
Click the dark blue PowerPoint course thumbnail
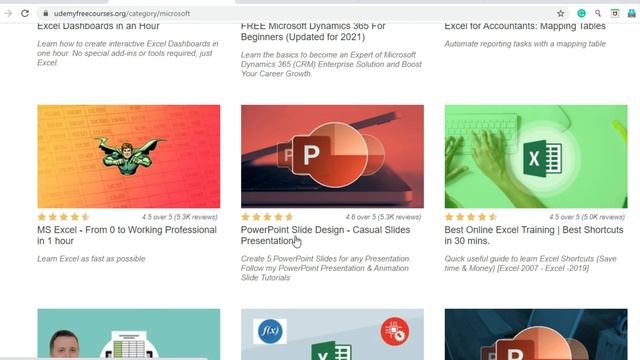click(x=536, y=334)
